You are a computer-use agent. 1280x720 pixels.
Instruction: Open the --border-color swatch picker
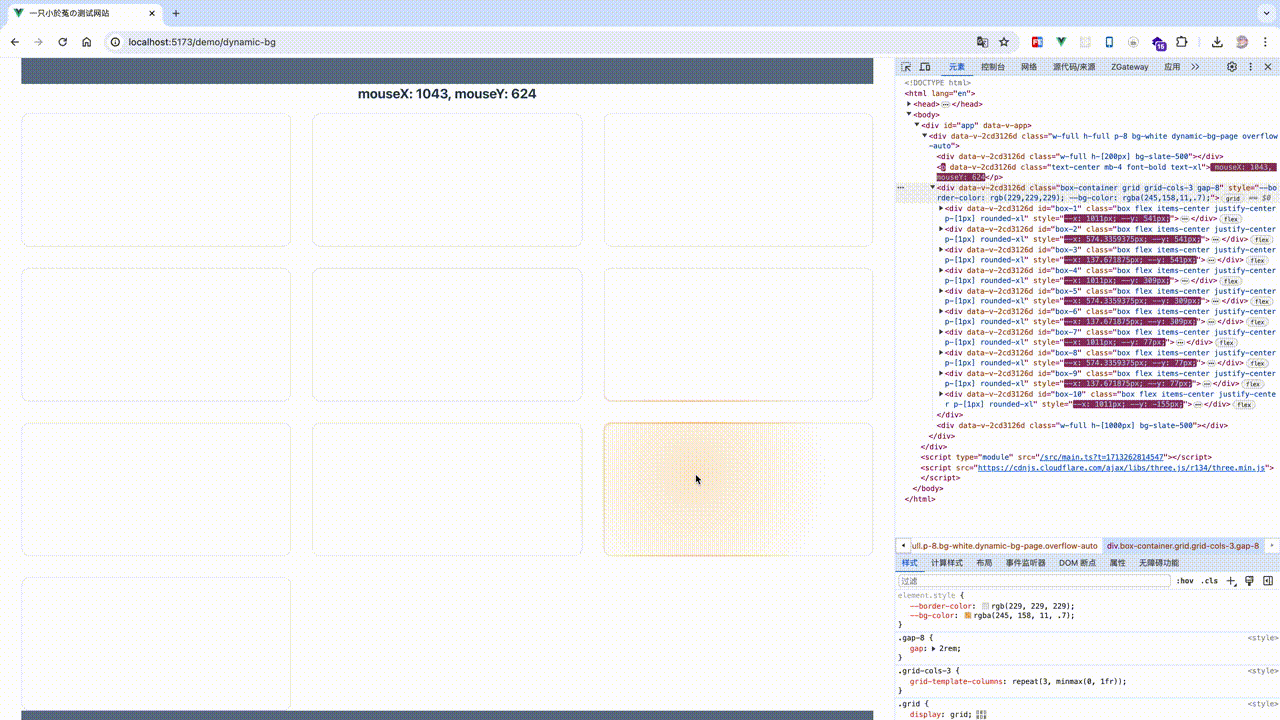click(x=985, y=606)
